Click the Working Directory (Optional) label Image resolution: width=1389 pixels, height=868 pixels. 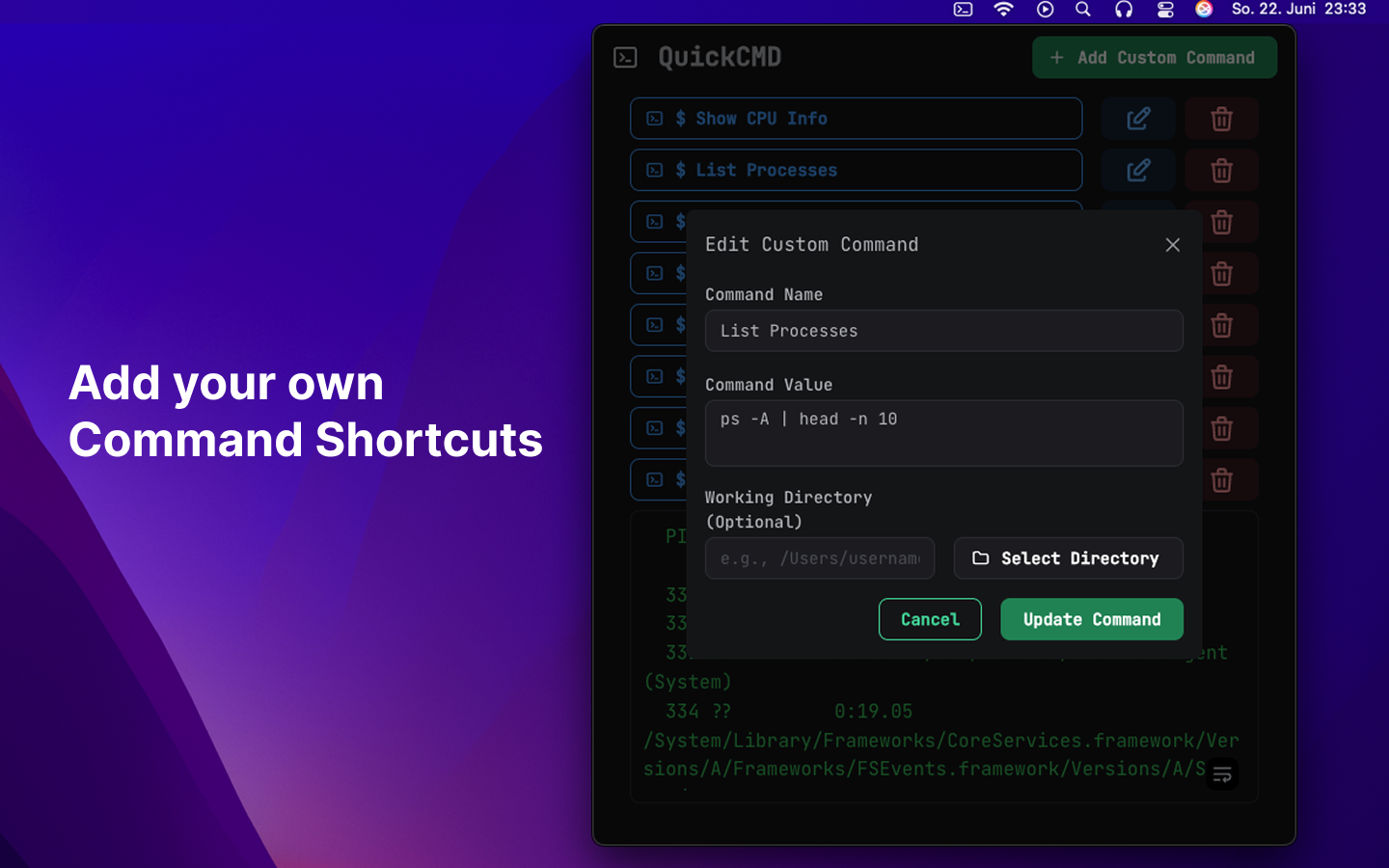click(788, 509)
